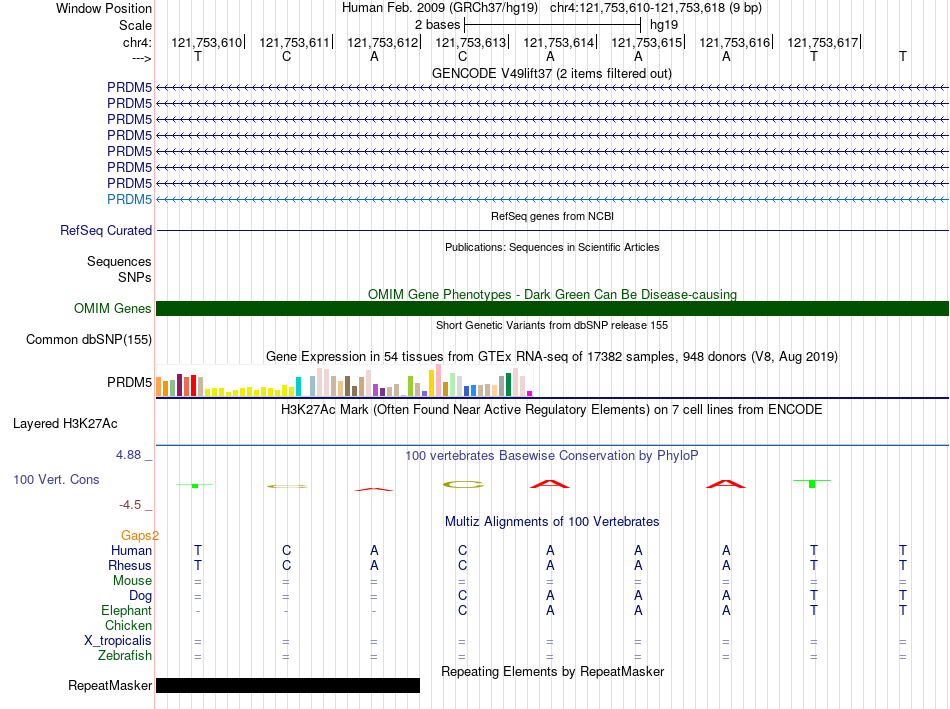Click coordinate label 121,753,614
Screen dimensions: 950x709
(559, 42)
